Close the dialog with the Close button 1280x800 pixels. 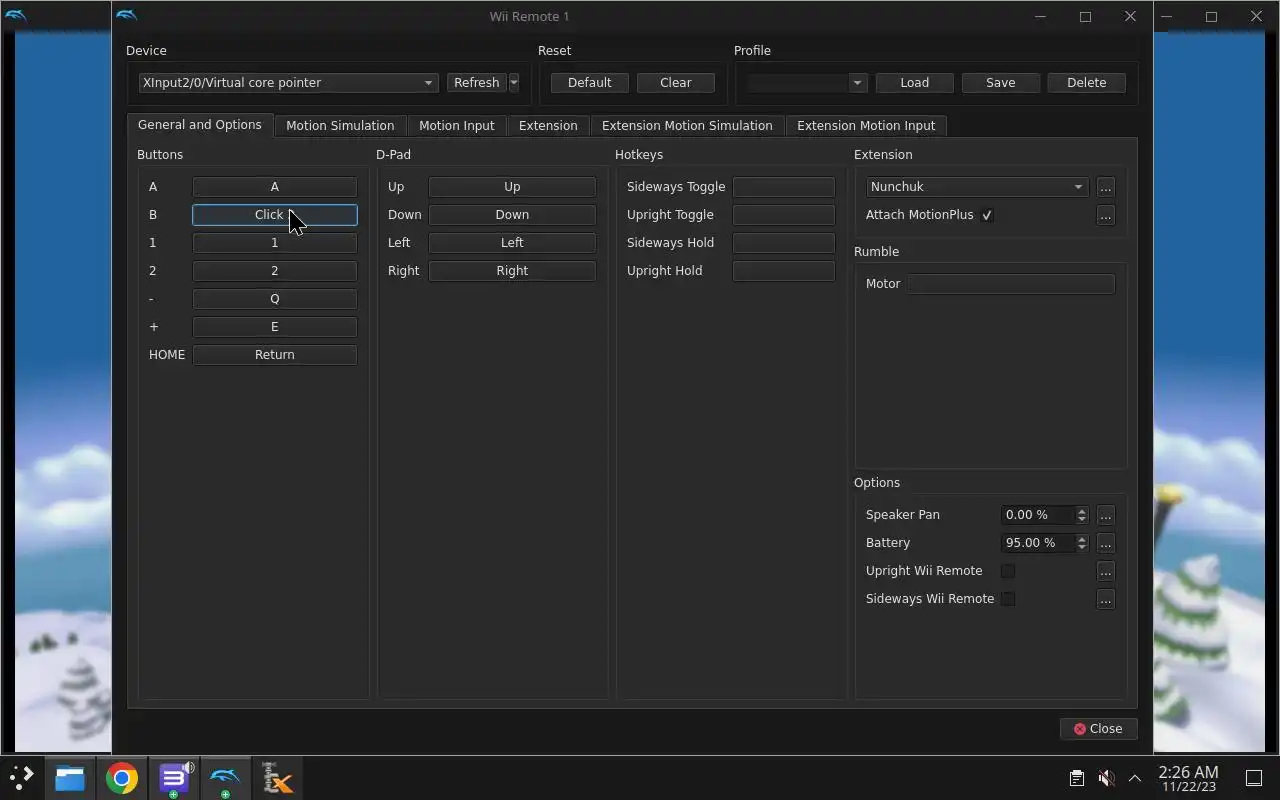pyautogui.click(x=1098, y=729)
